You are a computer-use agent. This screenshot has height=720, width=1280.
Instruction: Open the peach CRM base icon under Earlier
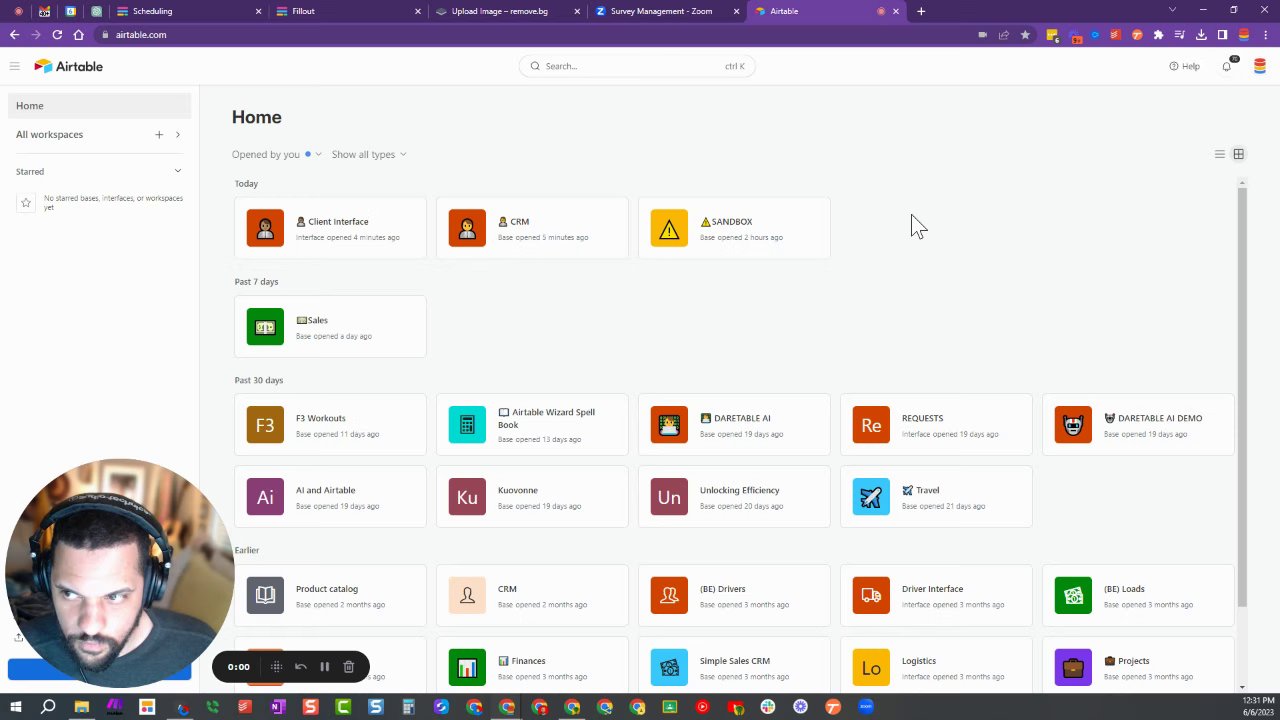click(467, 596)
